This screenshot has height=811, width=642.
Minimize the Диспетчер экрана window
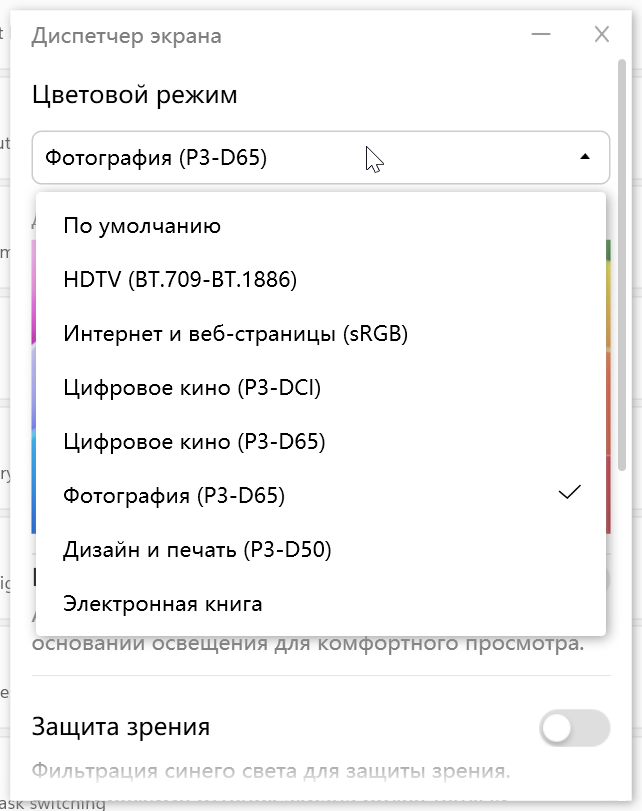pos(541,36)
